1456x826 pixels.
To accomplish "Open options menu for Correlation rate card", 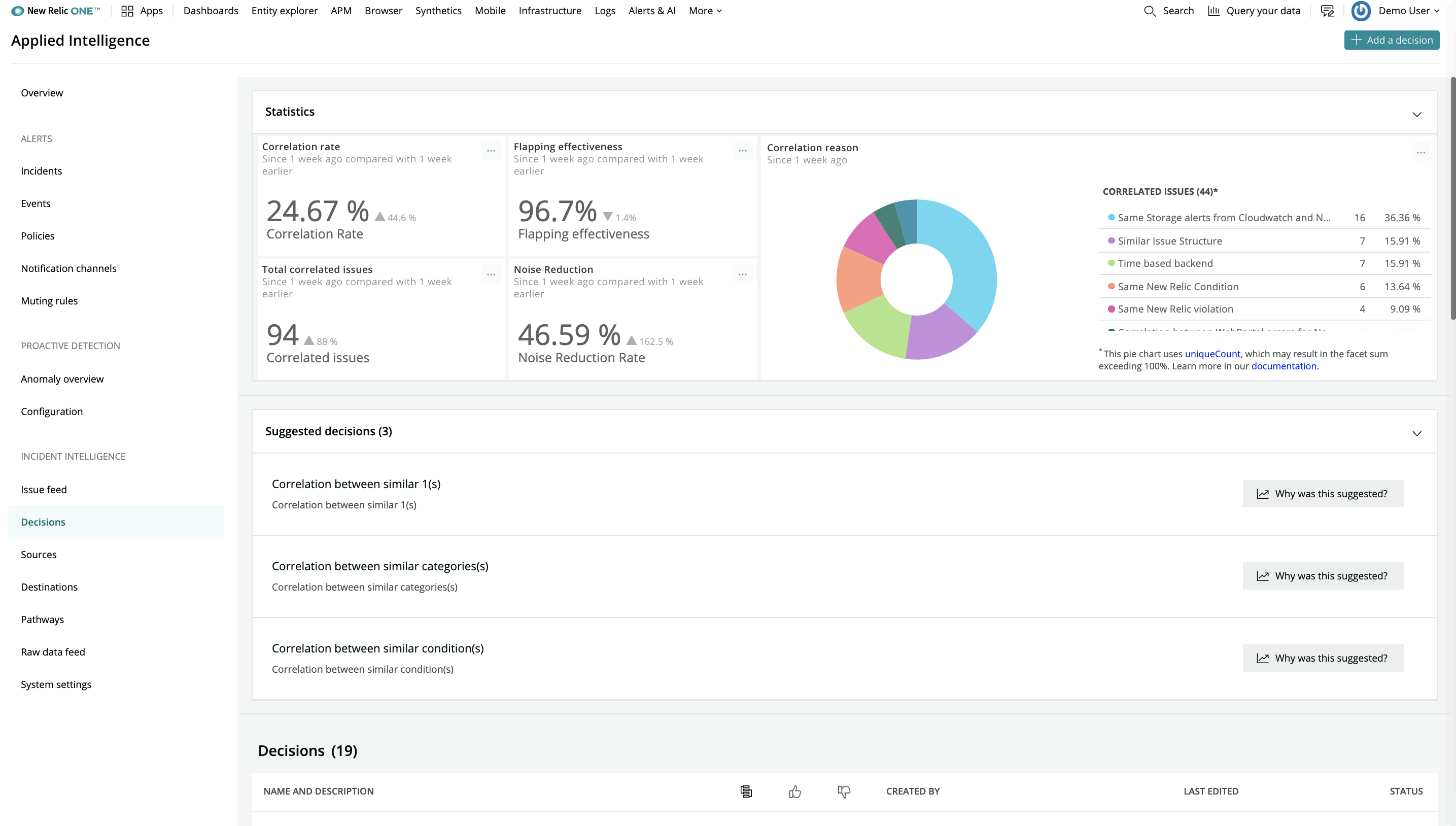I will tap(491, 151).
